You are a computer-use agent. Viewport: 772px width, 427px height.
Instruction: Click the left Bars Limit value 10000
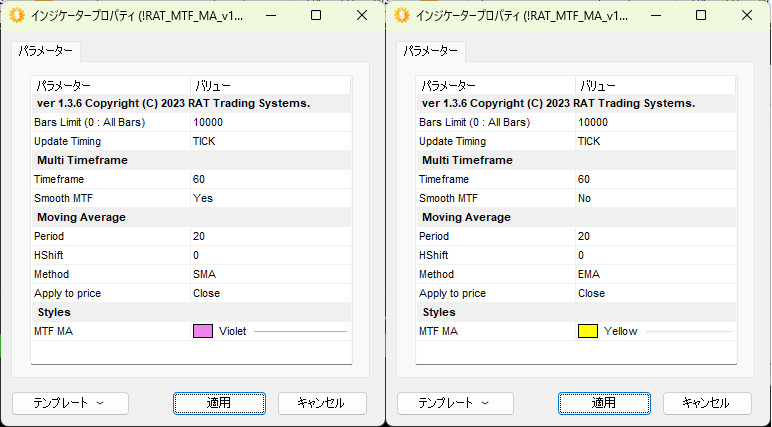coord(208,122)
